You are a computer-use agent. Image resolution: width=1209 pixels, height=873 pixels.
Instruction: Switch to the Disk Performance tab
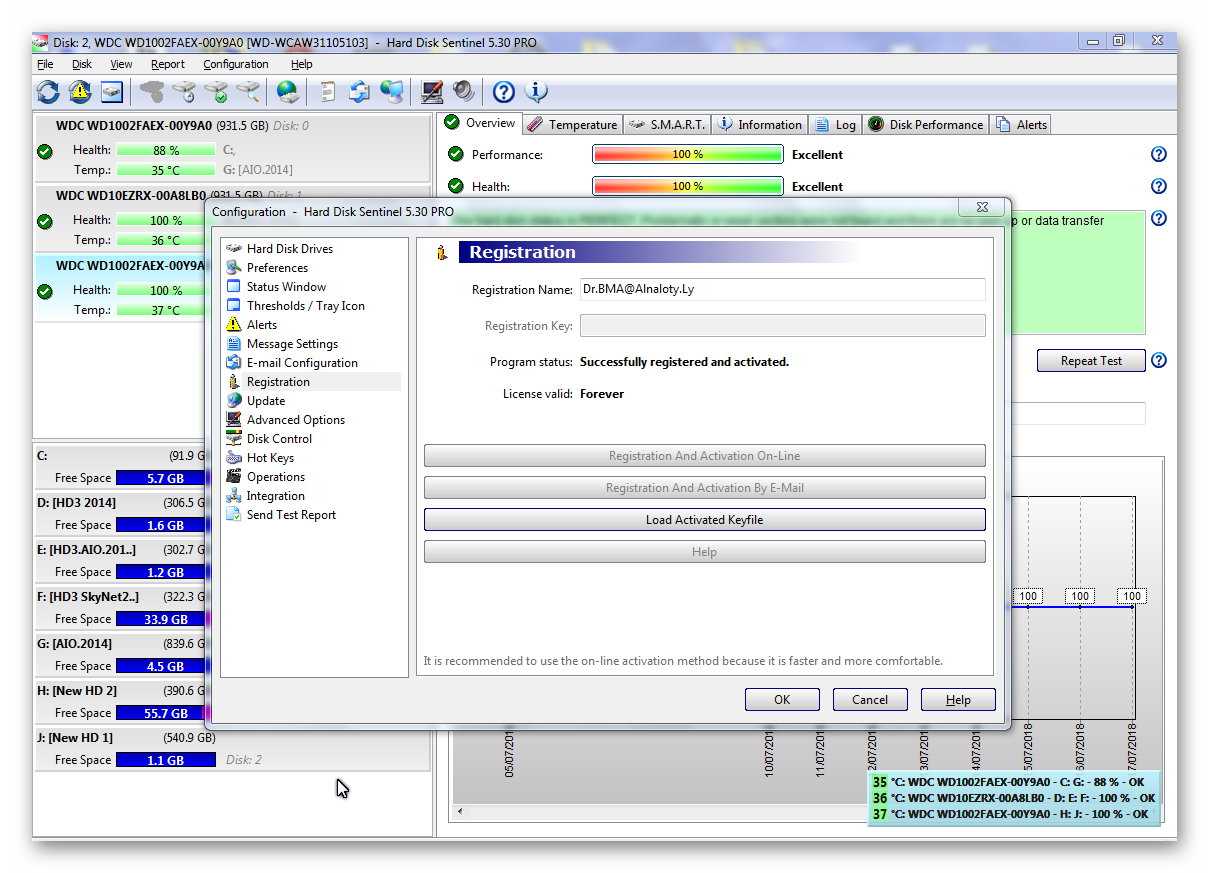925,124
